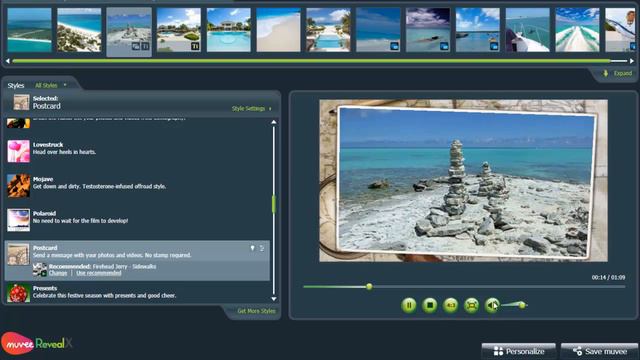
Task: Click the preview video of stacked stones
Action: click(463, 180)
